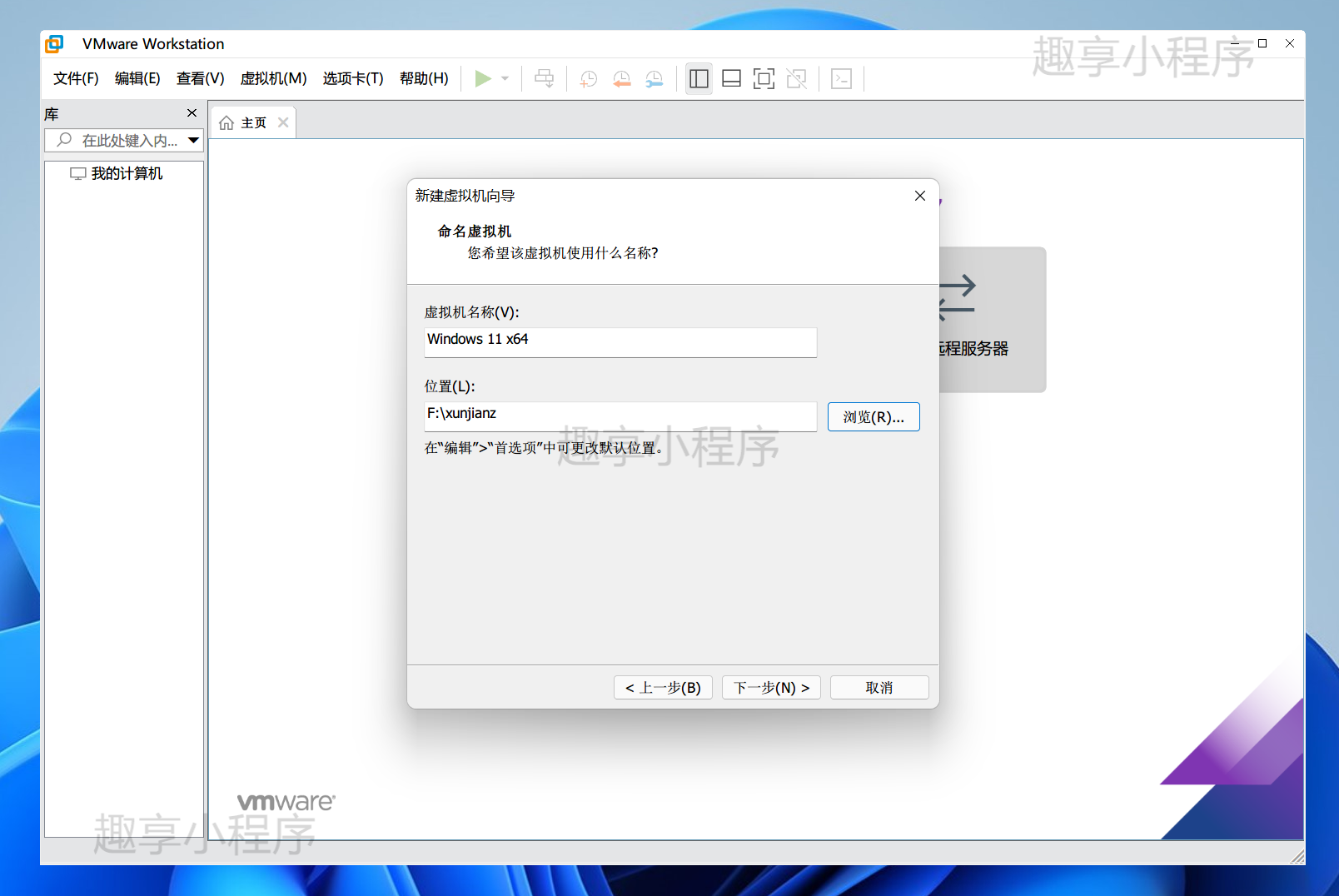Toggle the library sidebar view icon

(x=699, y=79)
